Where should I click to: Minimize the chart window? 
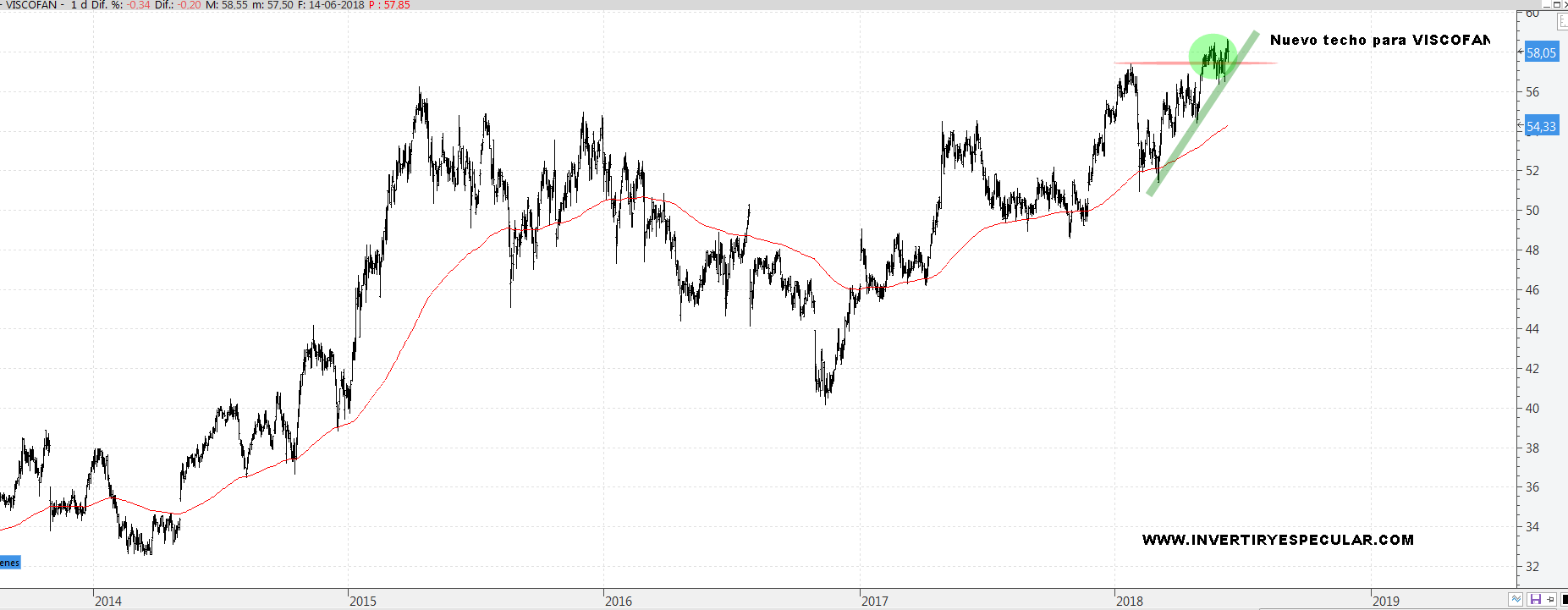1545,4
